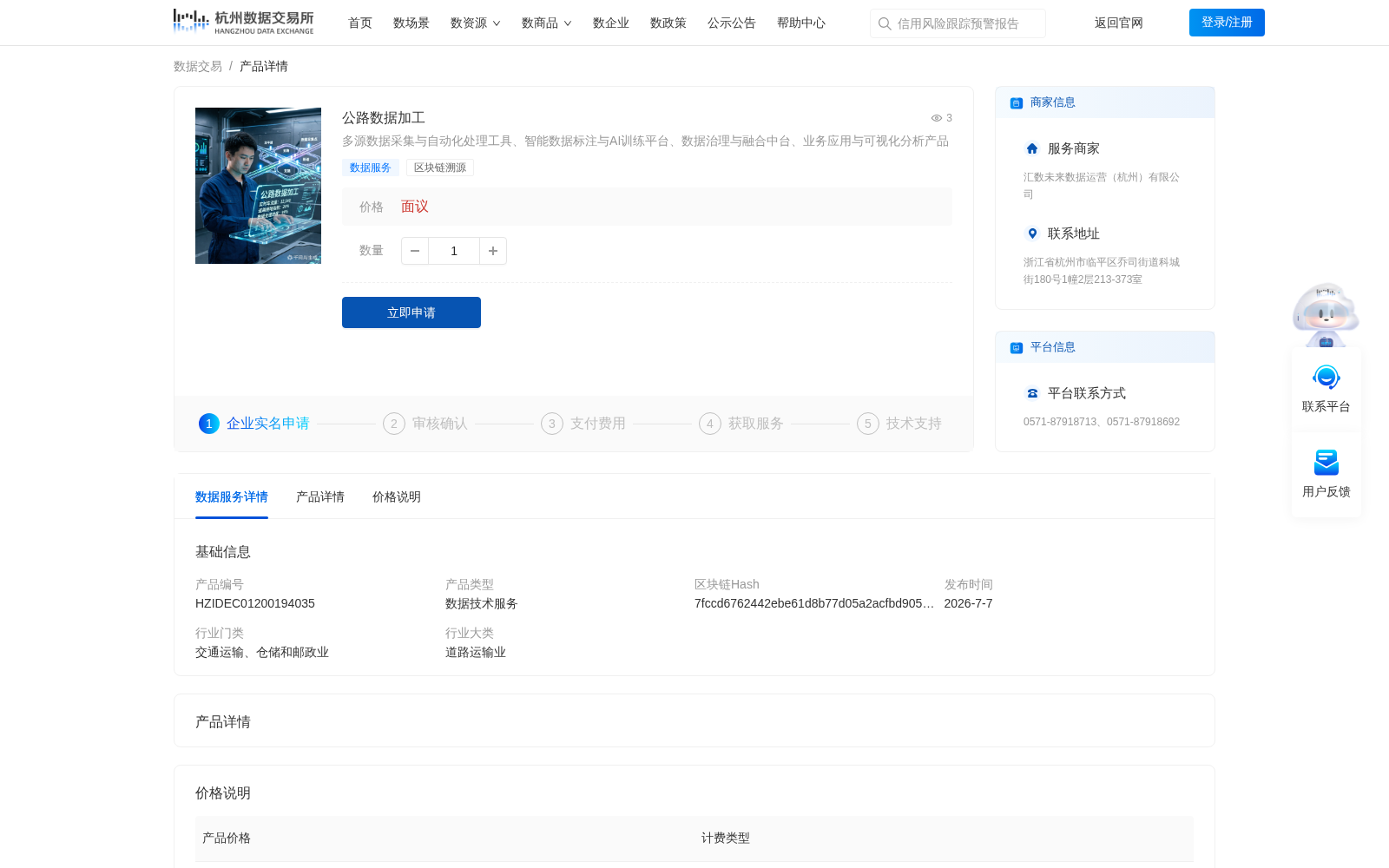This screenshot has height=868, width=1389.
Task: Click step 1 circle 企业实名申请
Action: click(209, 424)
